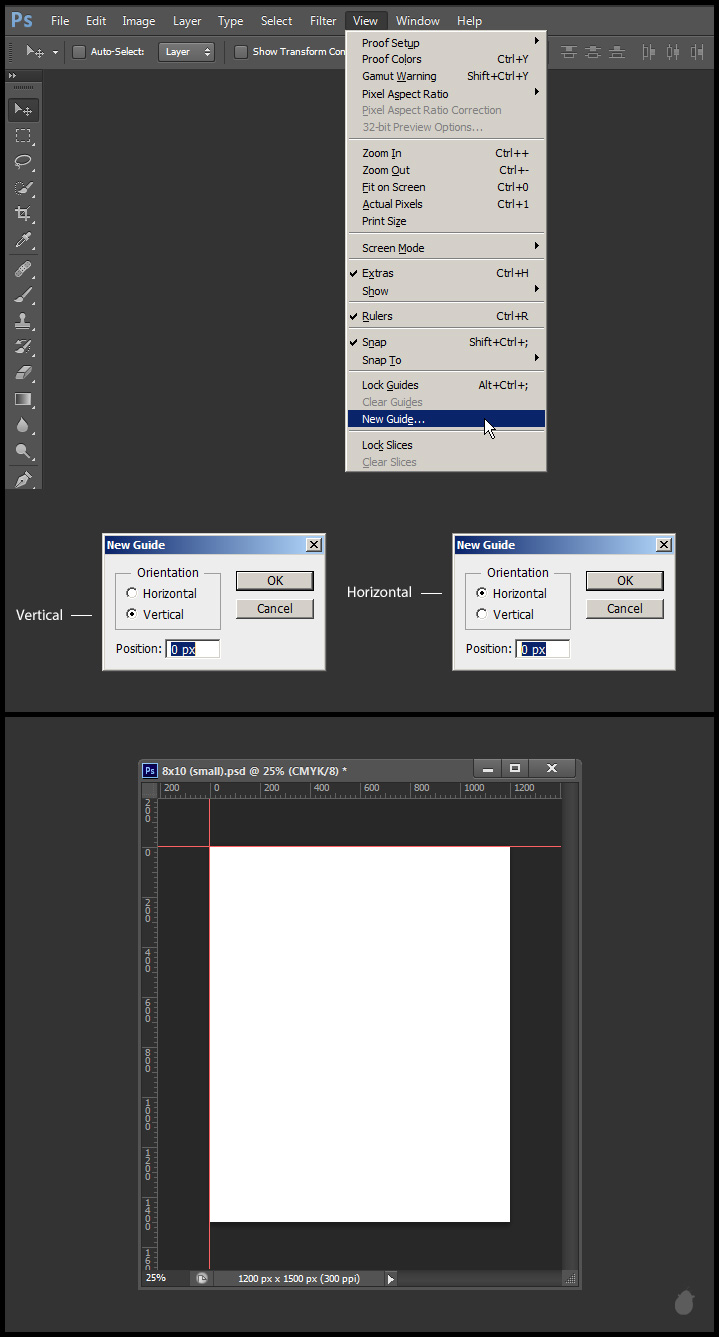Image resolution: width=719 pixels, height=1337 pixels.
Task: Select the Crop tool
Action: [x=23, y=214]
